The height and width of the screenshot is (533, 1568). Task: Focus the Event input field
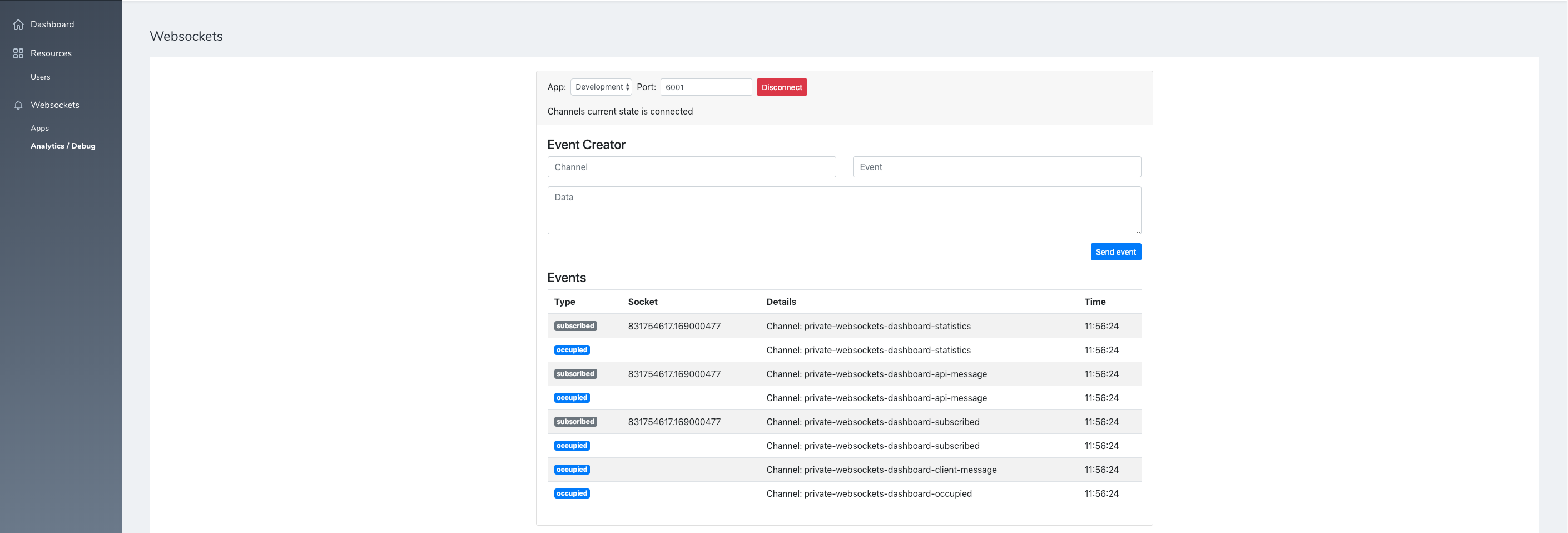[996, 167]
